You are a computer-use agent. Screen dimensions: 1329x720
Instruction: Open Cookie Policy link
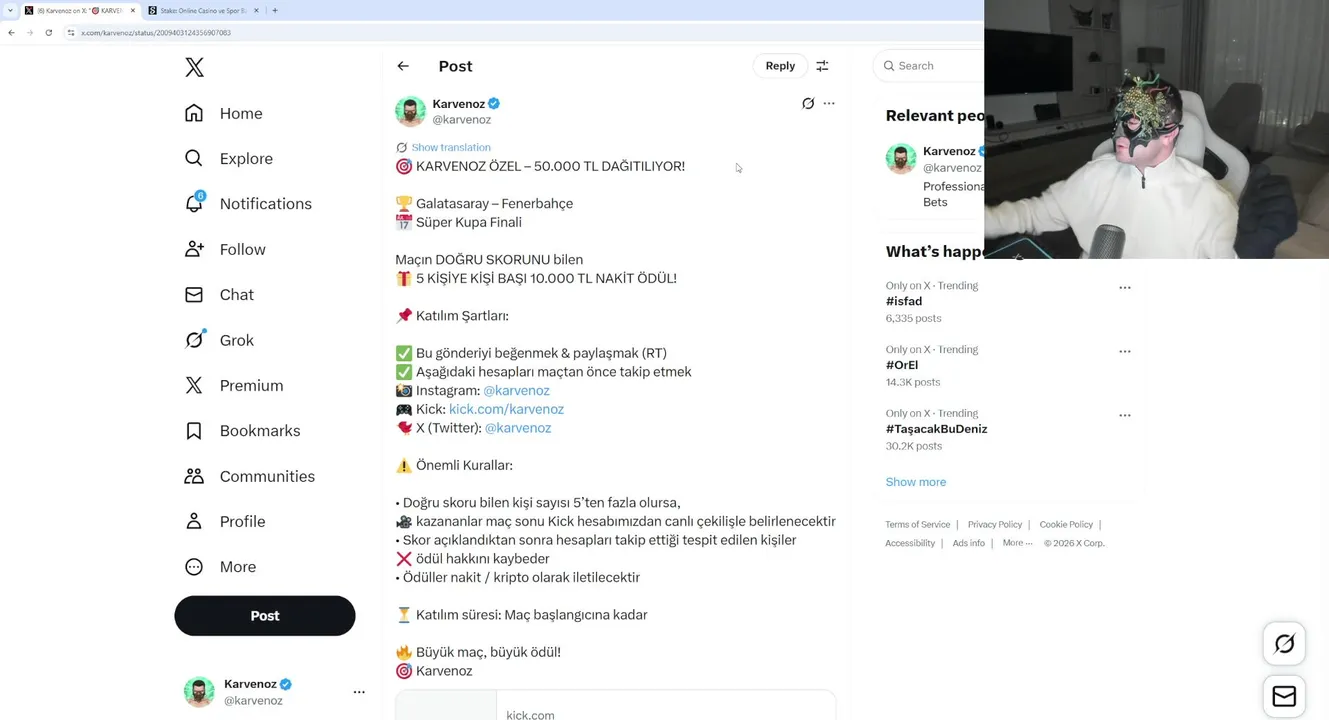(x=1066, y=524)
